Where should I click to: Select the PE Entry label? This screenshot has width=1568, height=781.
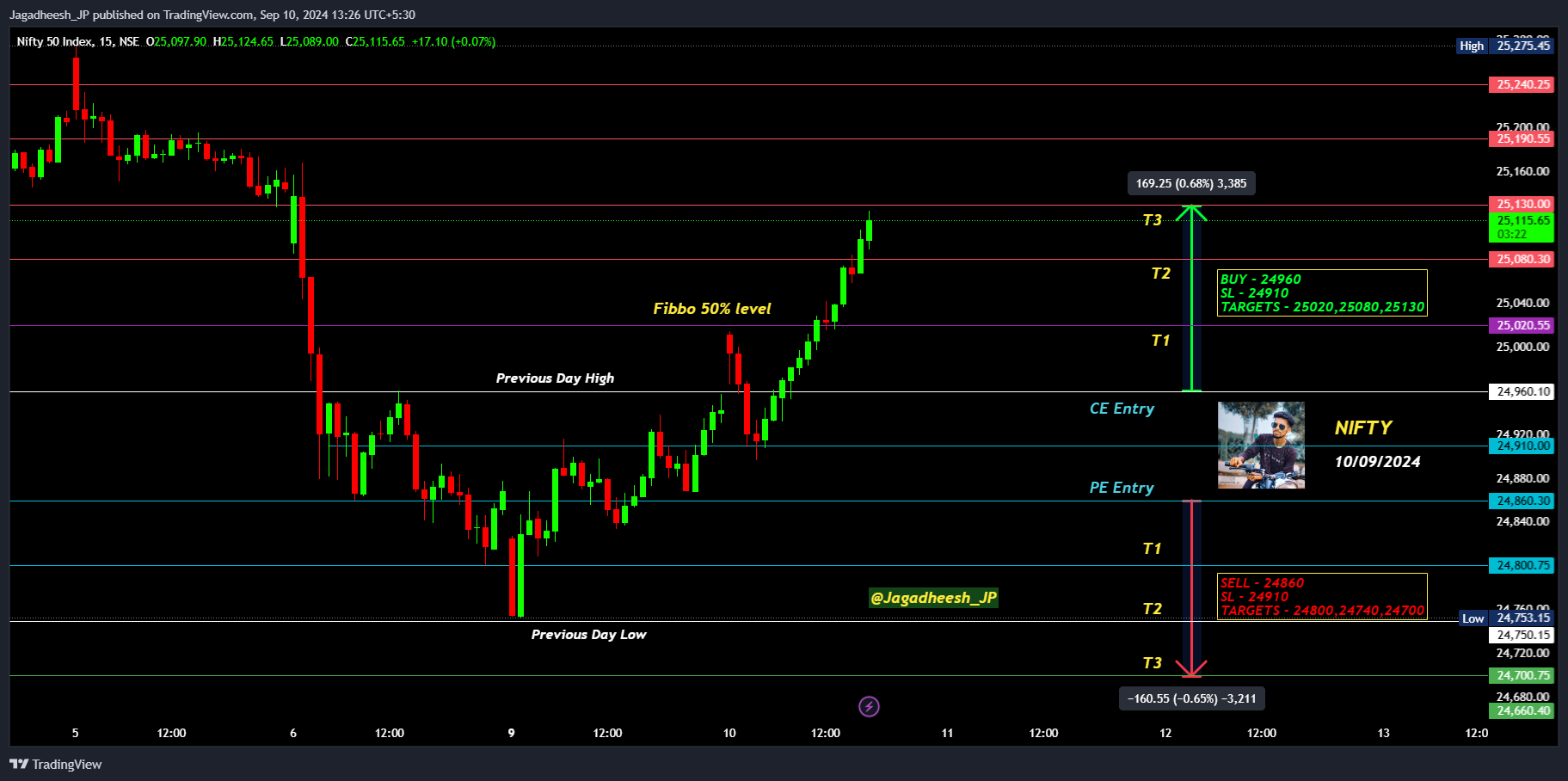click(1122, 488)
